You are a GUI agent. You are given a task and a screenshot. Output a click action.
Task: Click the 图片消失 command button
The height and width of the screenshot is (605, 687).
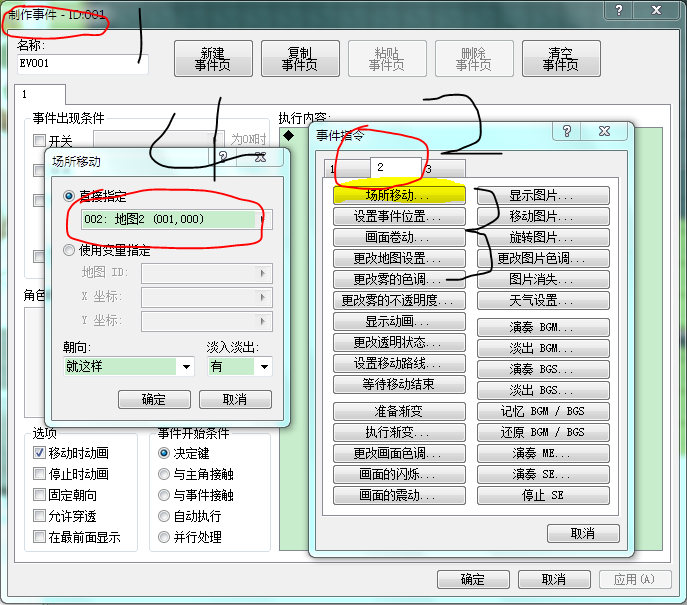click(x=543, y=280)
